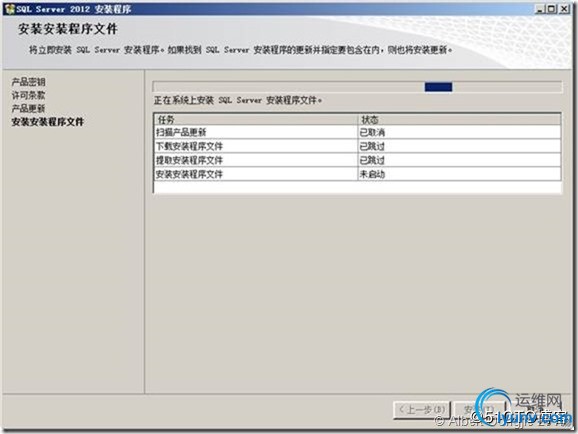Click 已跳过 status for 提取安装程序文件

[x=459, y=160]
